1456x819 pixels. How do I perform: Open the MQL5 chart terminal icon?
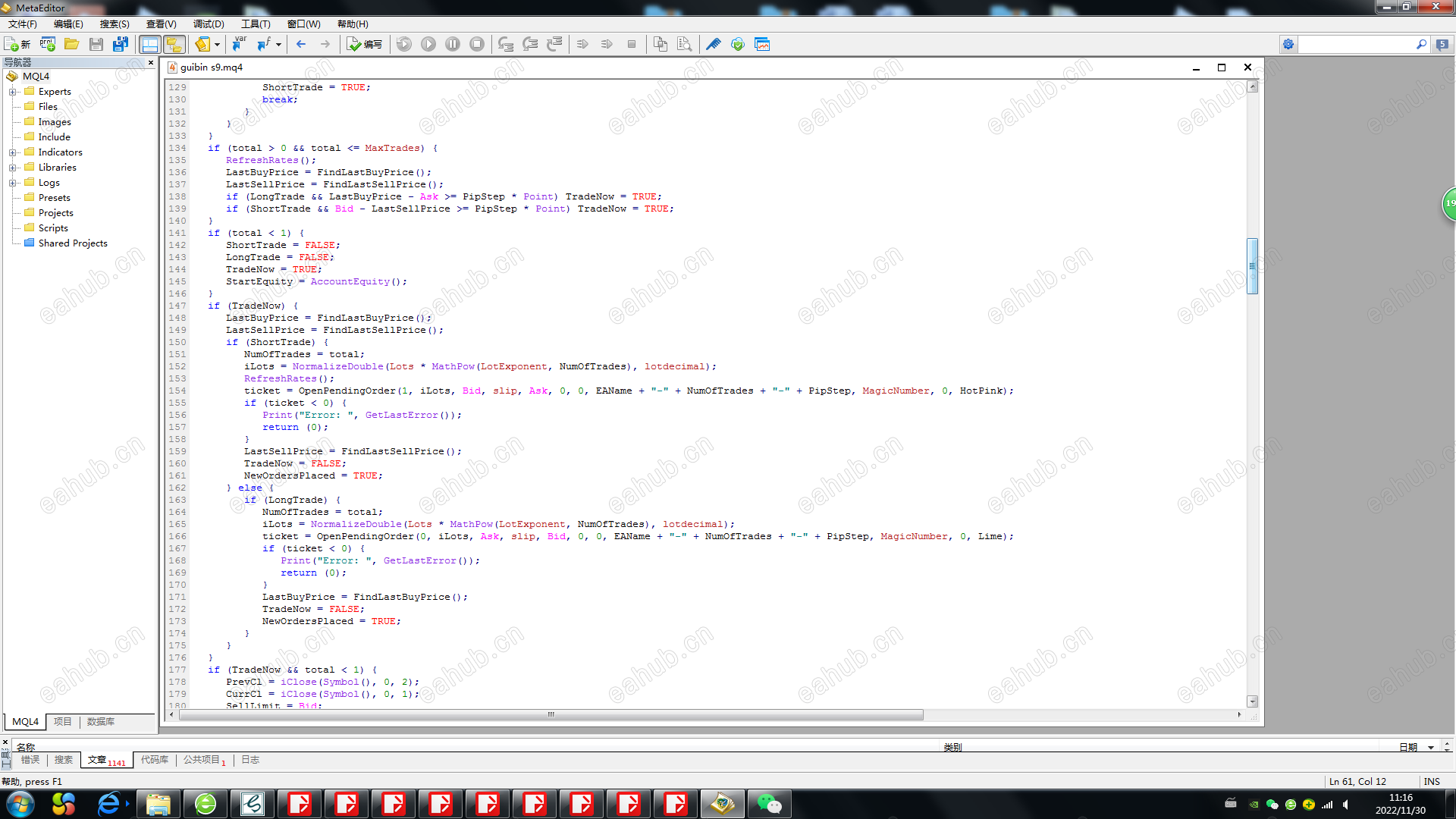point(762,44)
